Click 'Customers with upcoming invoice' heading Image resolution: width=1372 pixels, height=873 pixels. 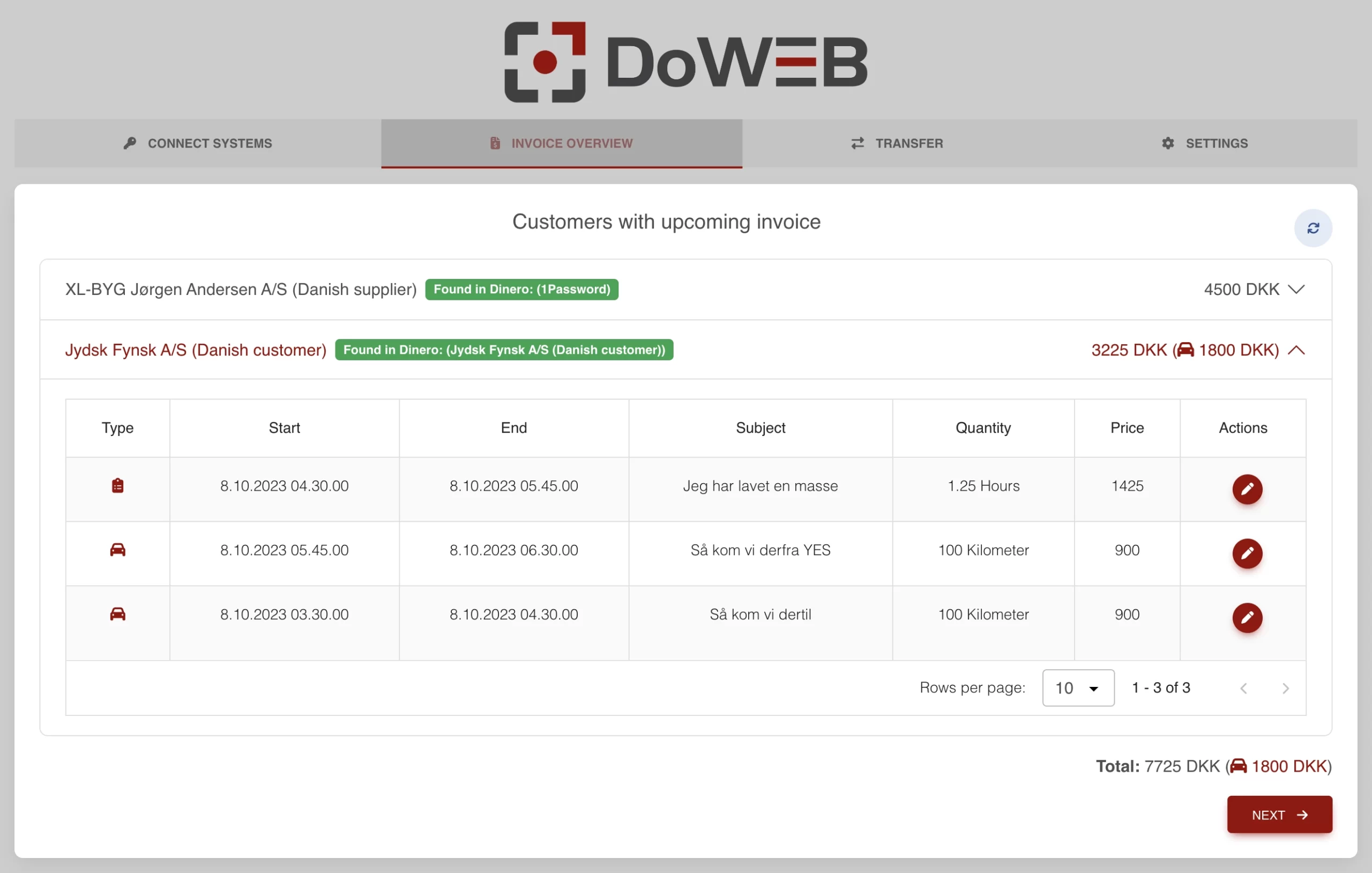point(666,221)
